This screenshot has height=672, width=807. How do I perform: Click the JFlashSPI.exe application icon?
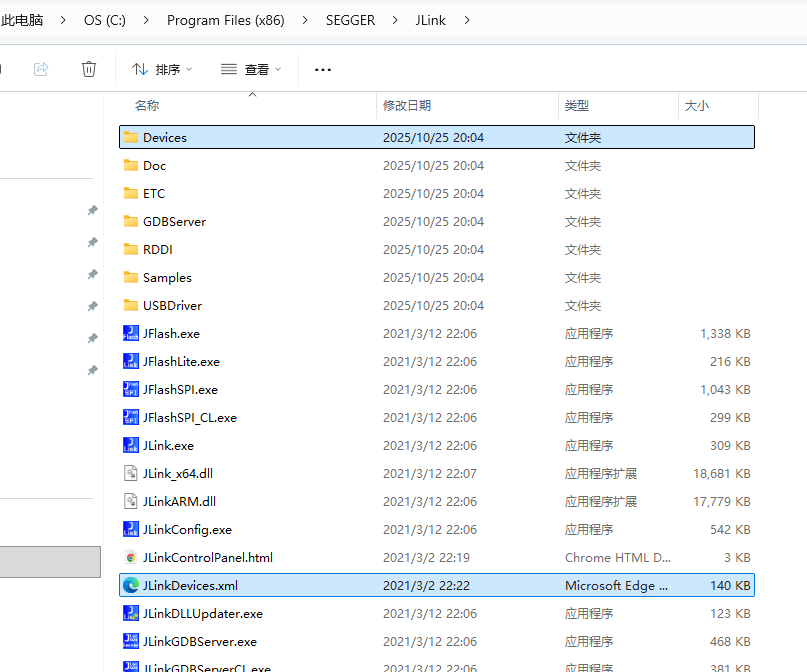[131, 389]
